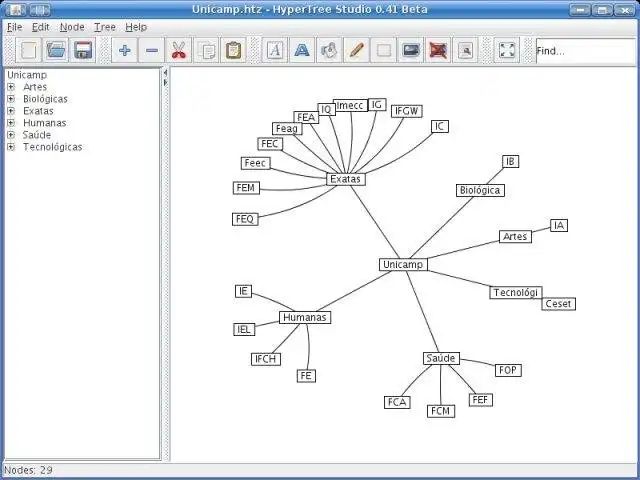Click the insert image icon
Viewport: 640px width, 480px height.
(411, 51)
